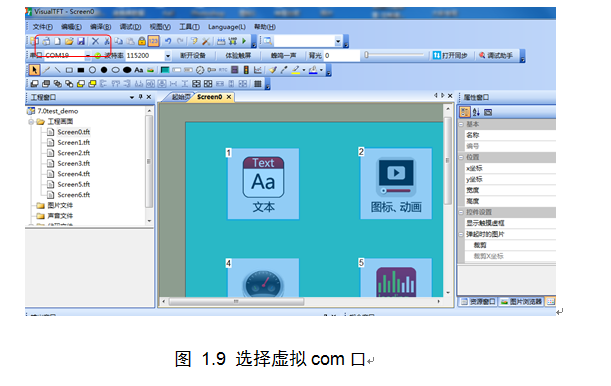Open project using the folder icon

point(69,41)
